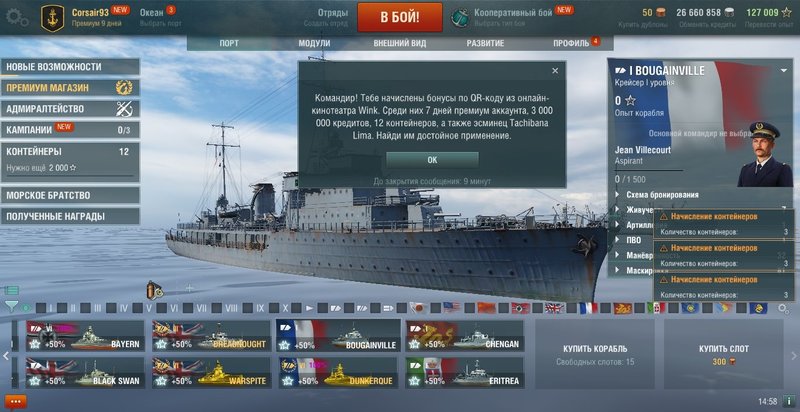Click the anchor rank emblem beside Corsair93
The width and height of the screenshot is (800, 412).
coord(53,18)
